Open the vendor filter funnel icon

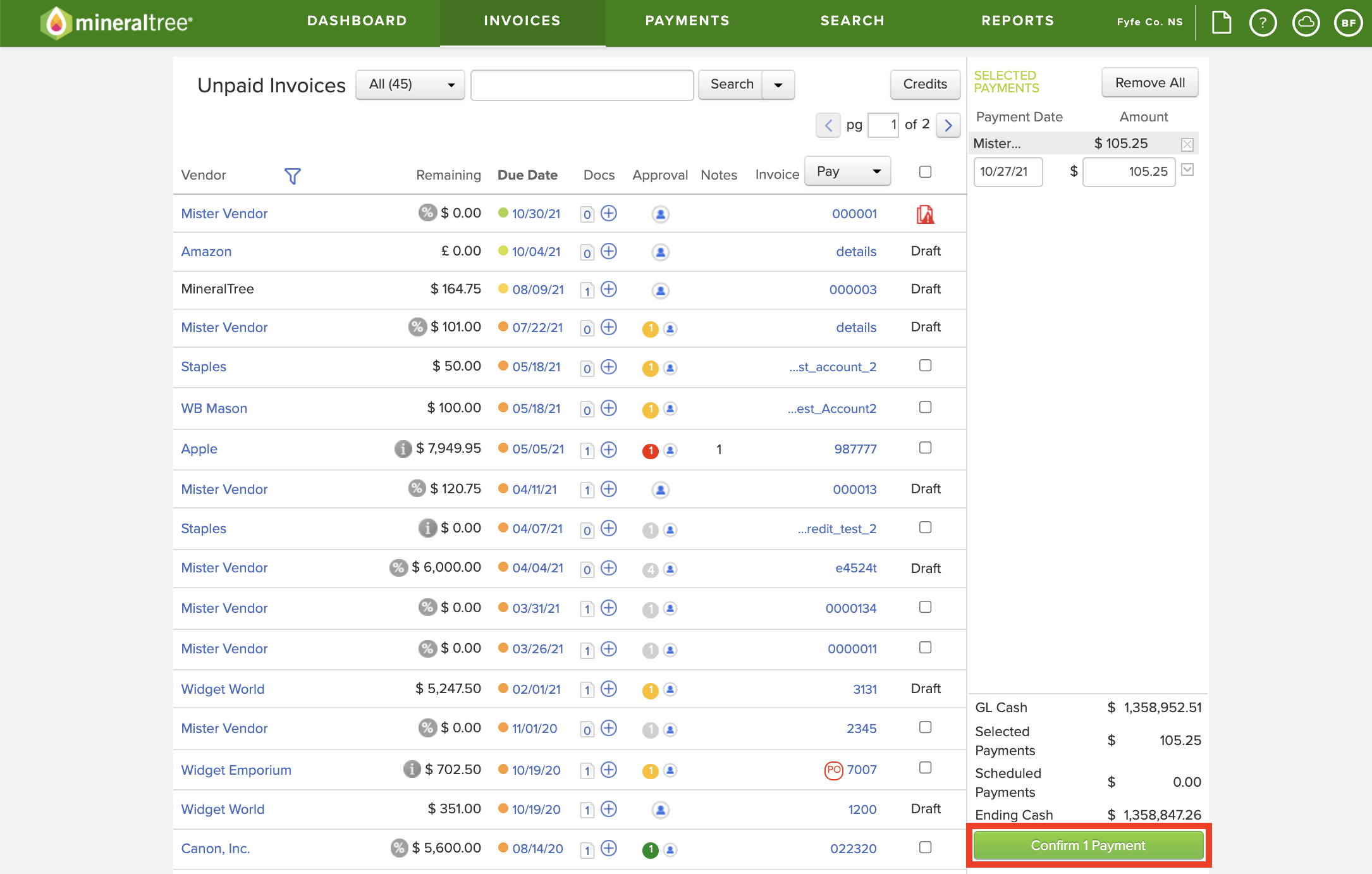[292, 176]
